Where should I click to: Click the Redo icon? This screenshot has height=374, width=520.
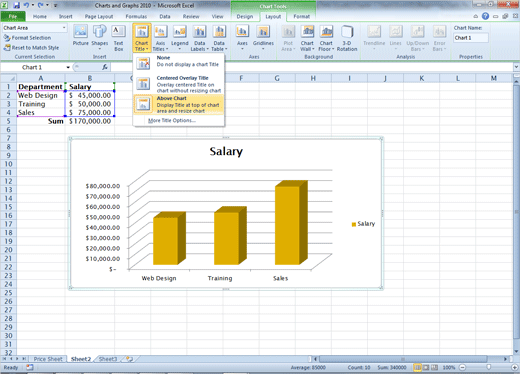coord(41,5)
